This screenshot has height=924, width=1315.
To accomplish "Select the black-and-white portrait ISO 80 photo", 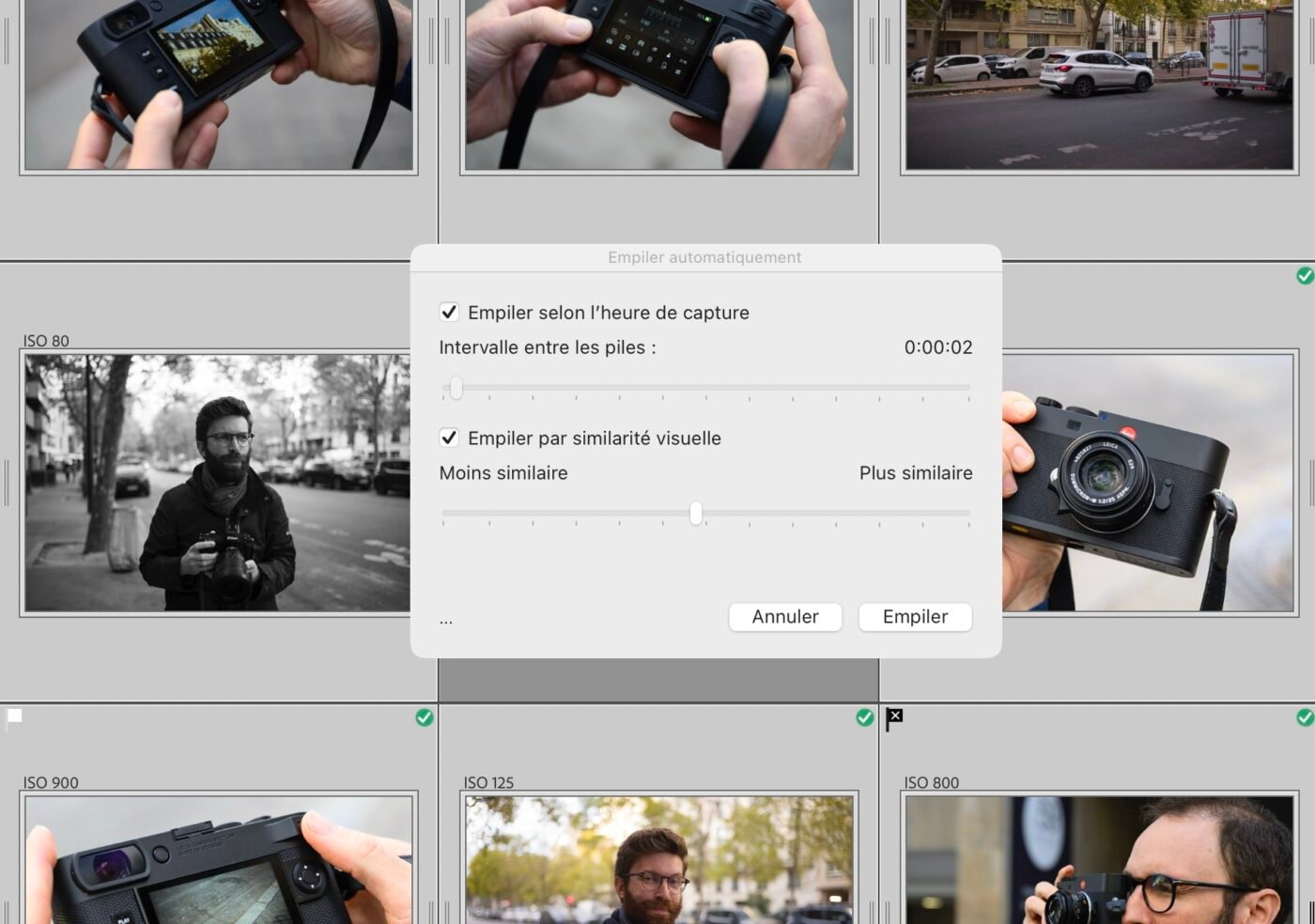I will 217,483.
